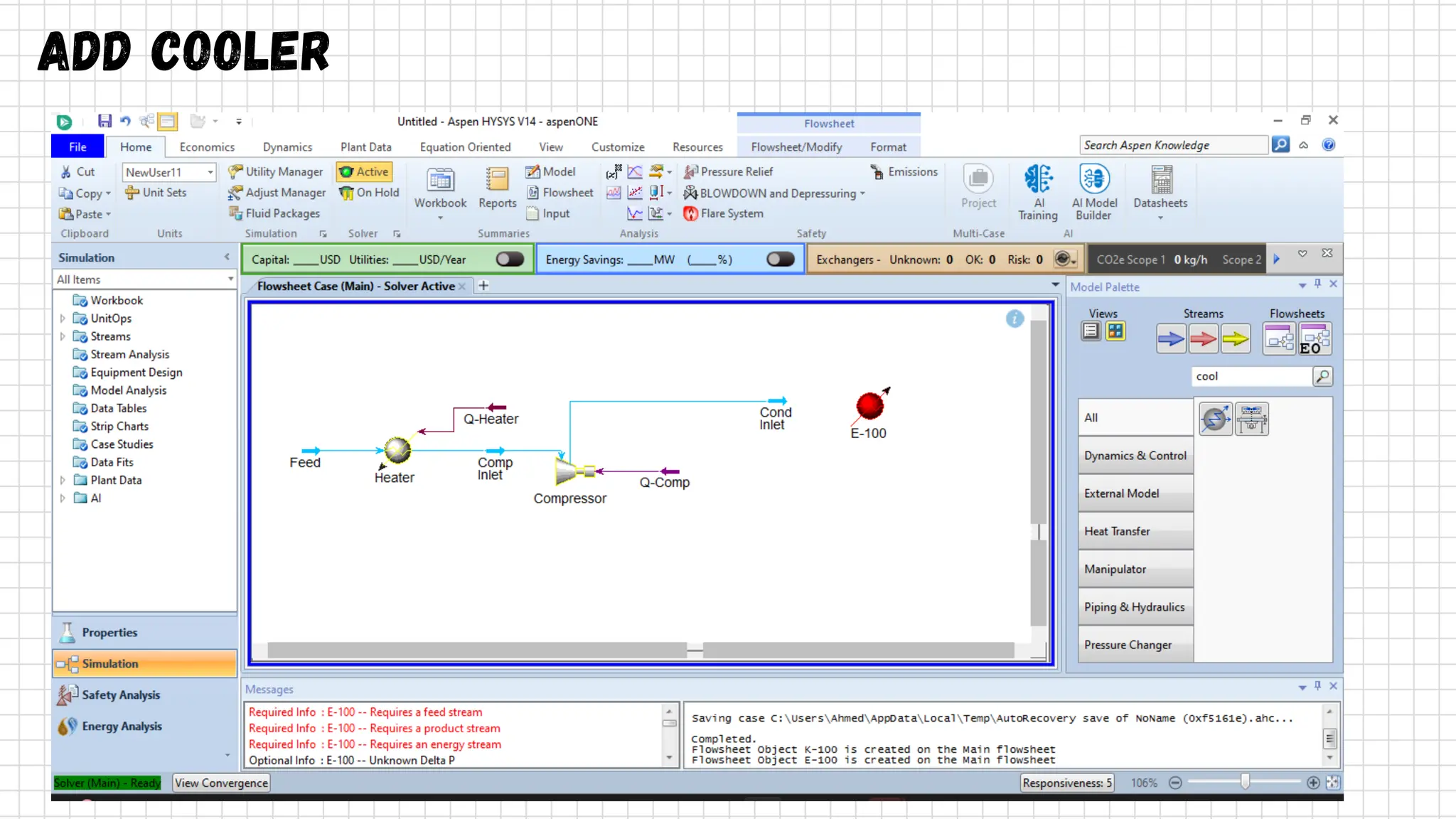Viewport: 1456px width, 819px height.
Task: Set solver to On Hold
Action: tap(369, 193)
